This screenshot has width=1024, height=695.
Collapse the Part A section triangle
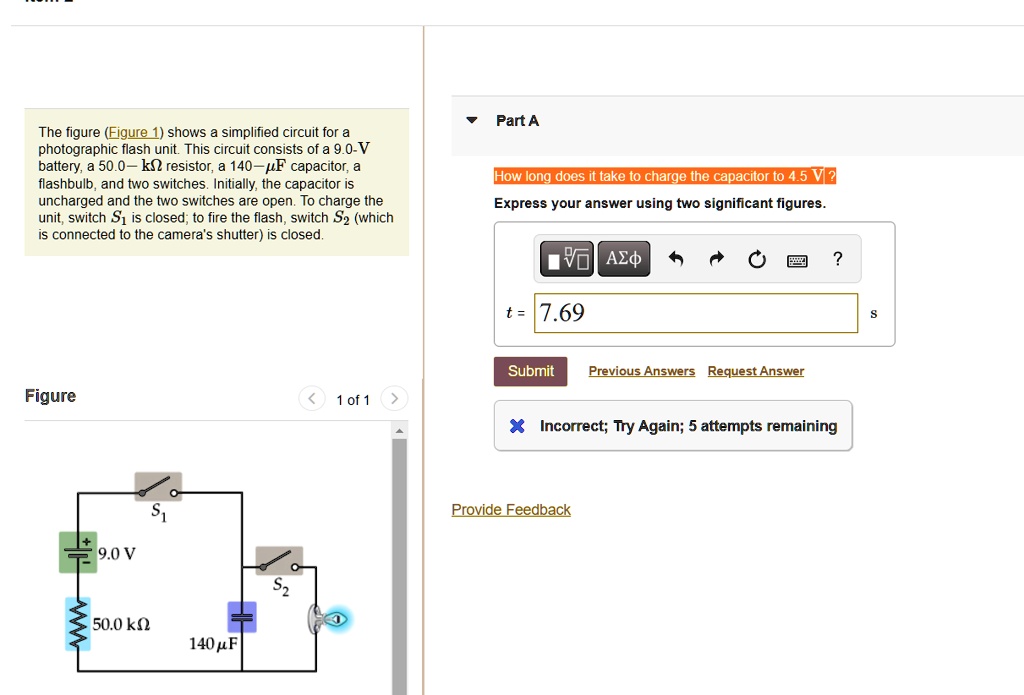tap(471, 120)
